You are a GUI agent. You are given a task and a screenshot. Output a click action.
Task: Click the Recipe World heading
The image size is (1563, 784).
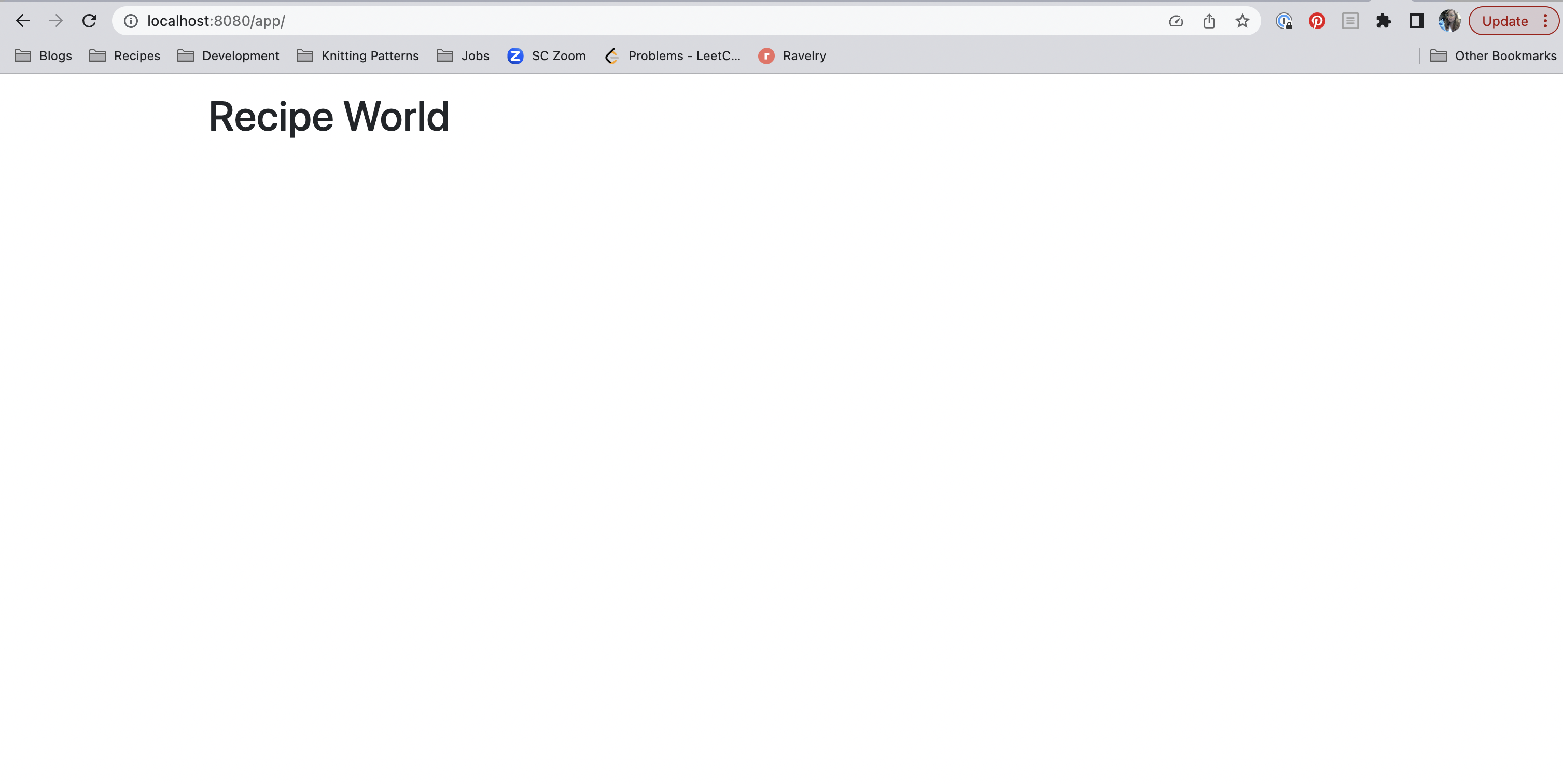329,117
